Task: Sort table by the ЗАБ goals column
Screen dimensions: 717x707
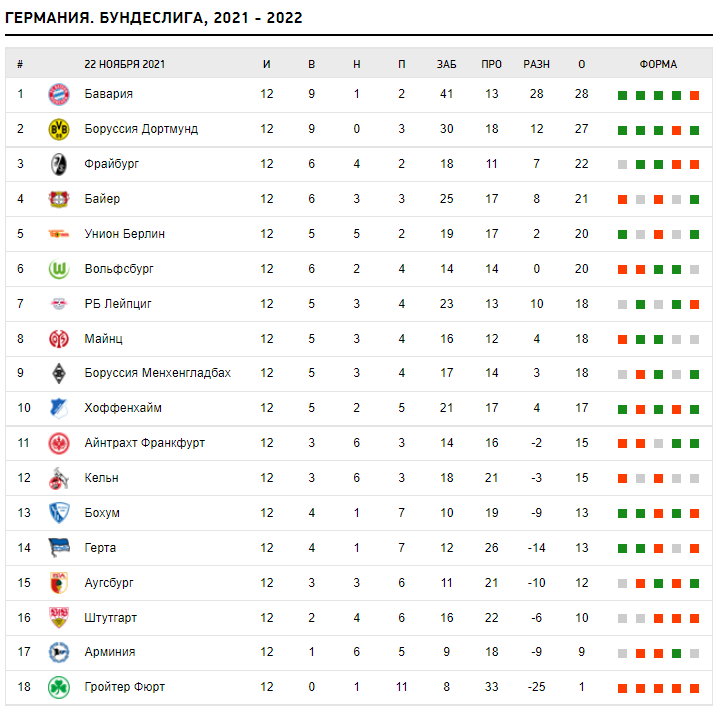Action: click(x=446, y=64)
